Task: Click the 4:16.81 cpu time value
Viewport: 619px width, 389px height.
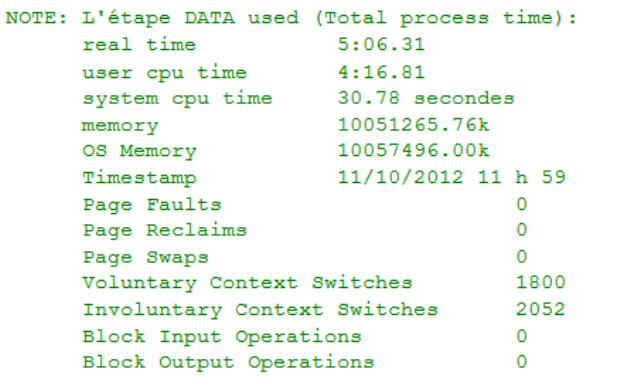Action: [x=381, y=72]
